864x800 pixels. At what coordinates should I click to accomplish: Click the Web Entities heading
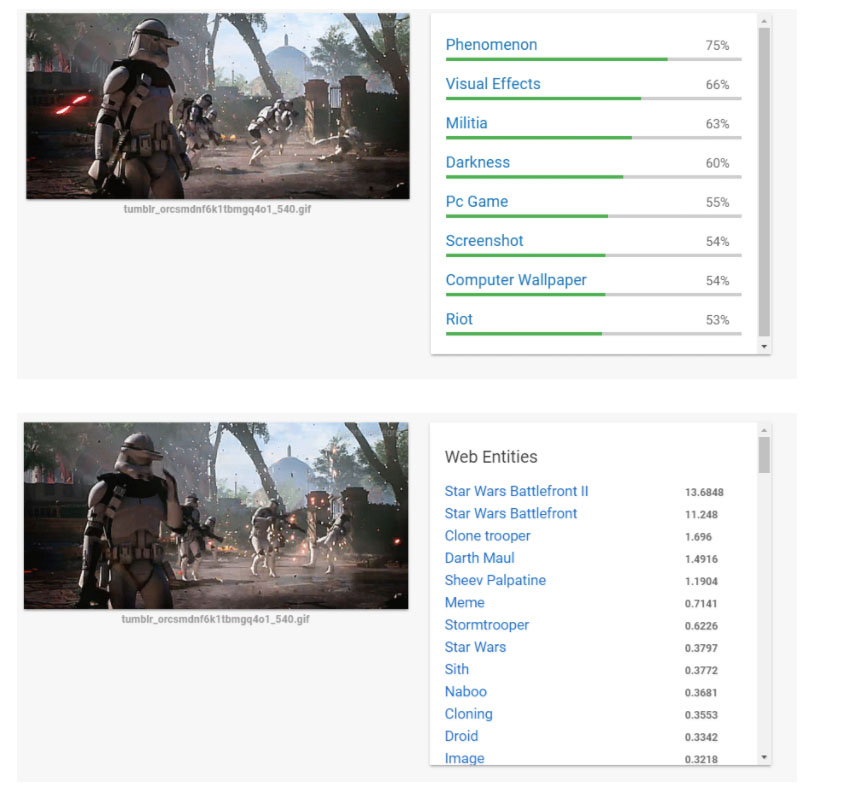[x=490, y=457]
